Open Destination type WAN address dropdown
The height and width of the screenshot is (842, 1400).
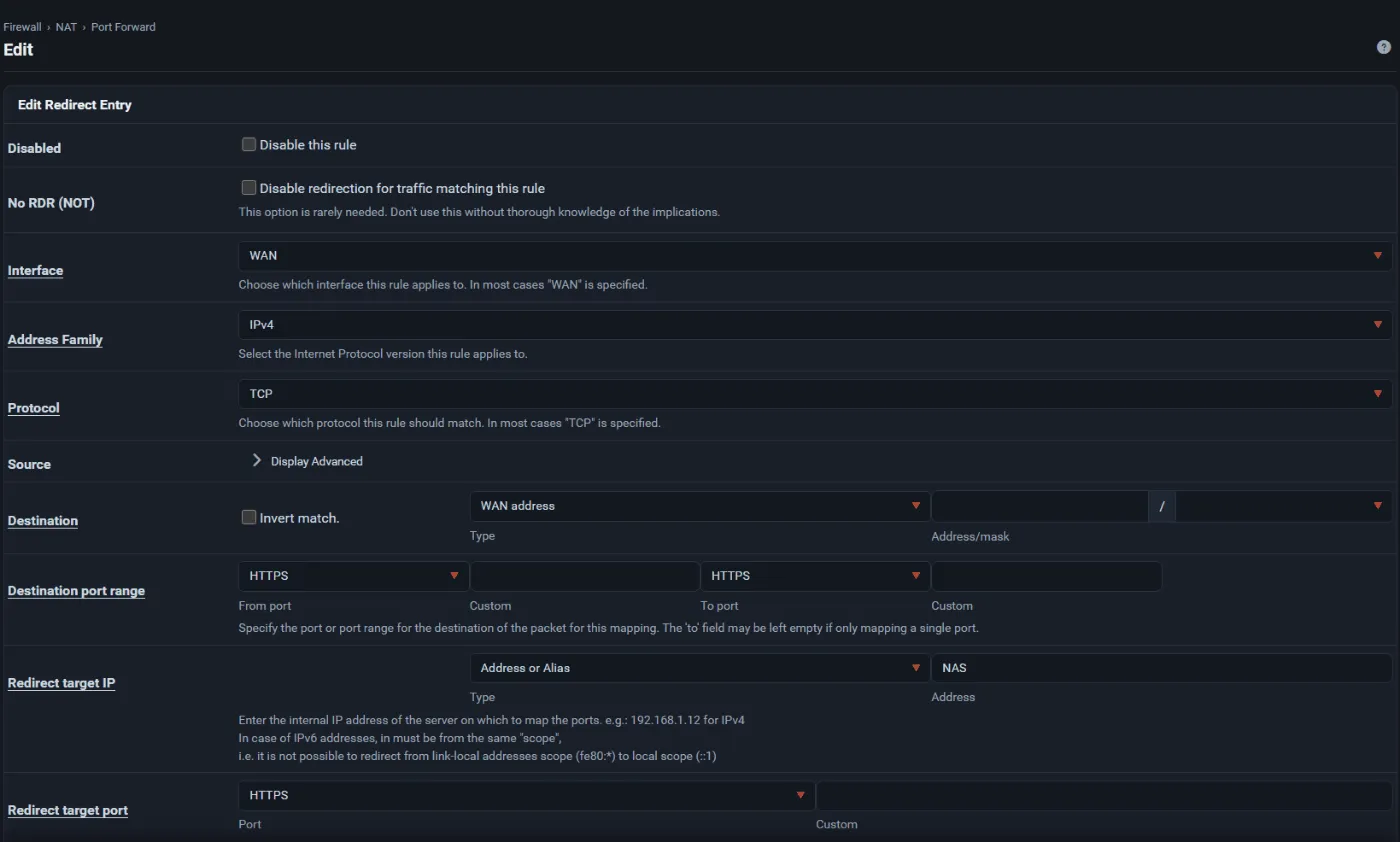tap(700, 506)
